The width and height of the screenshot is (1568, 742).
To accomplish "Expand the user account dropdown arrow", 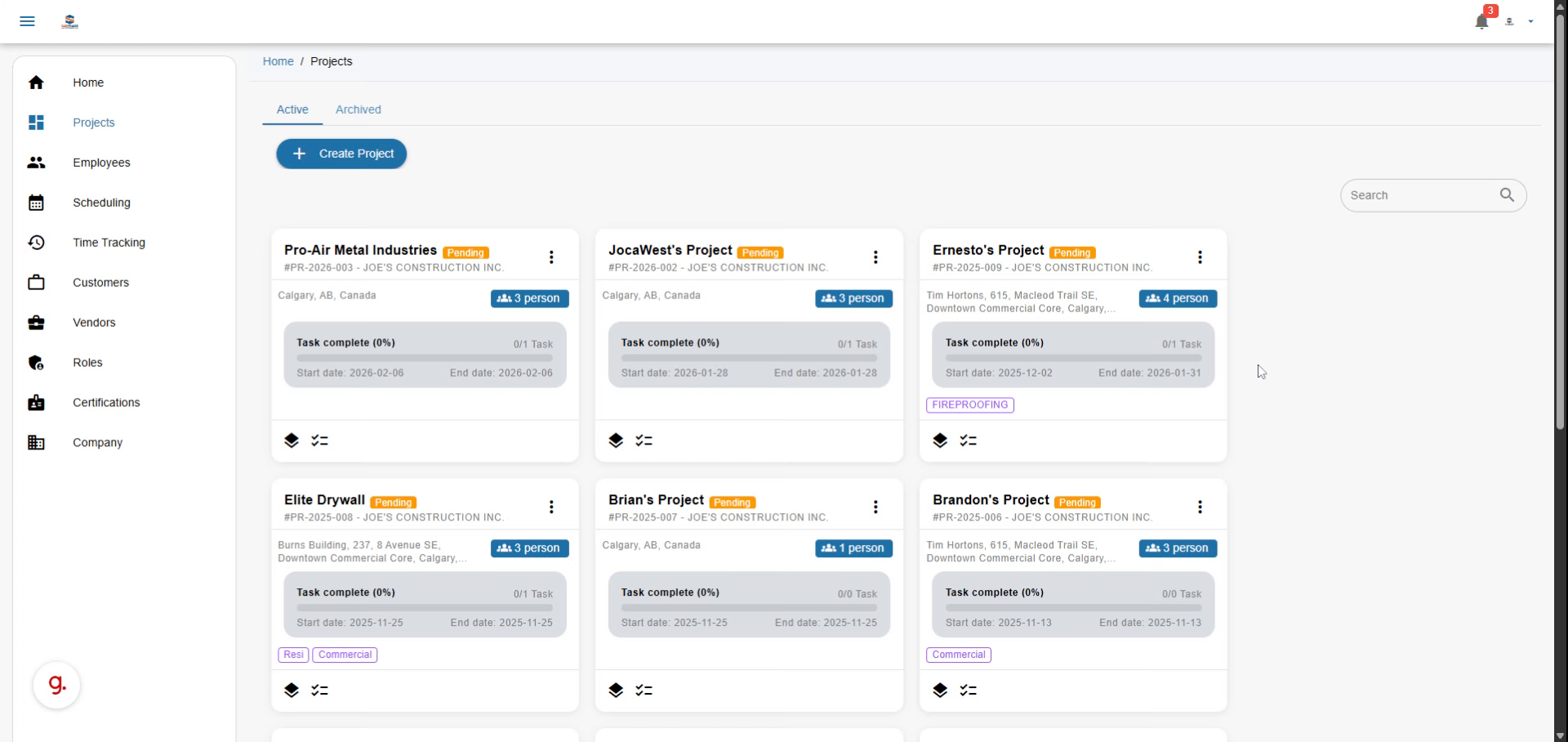I will 1530,22.
